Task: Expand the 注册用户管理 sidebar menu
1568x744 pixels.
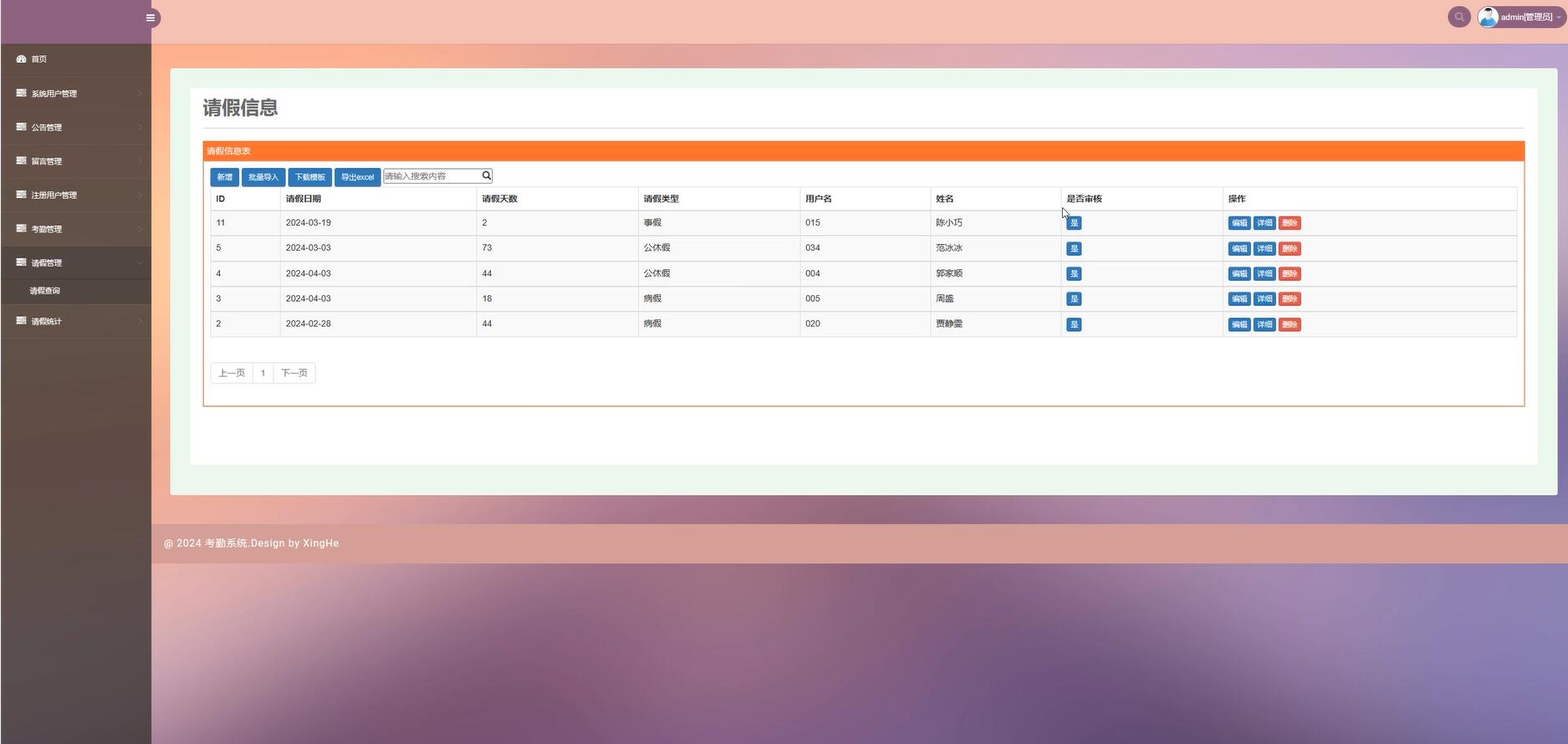Action: pos(76,195)
